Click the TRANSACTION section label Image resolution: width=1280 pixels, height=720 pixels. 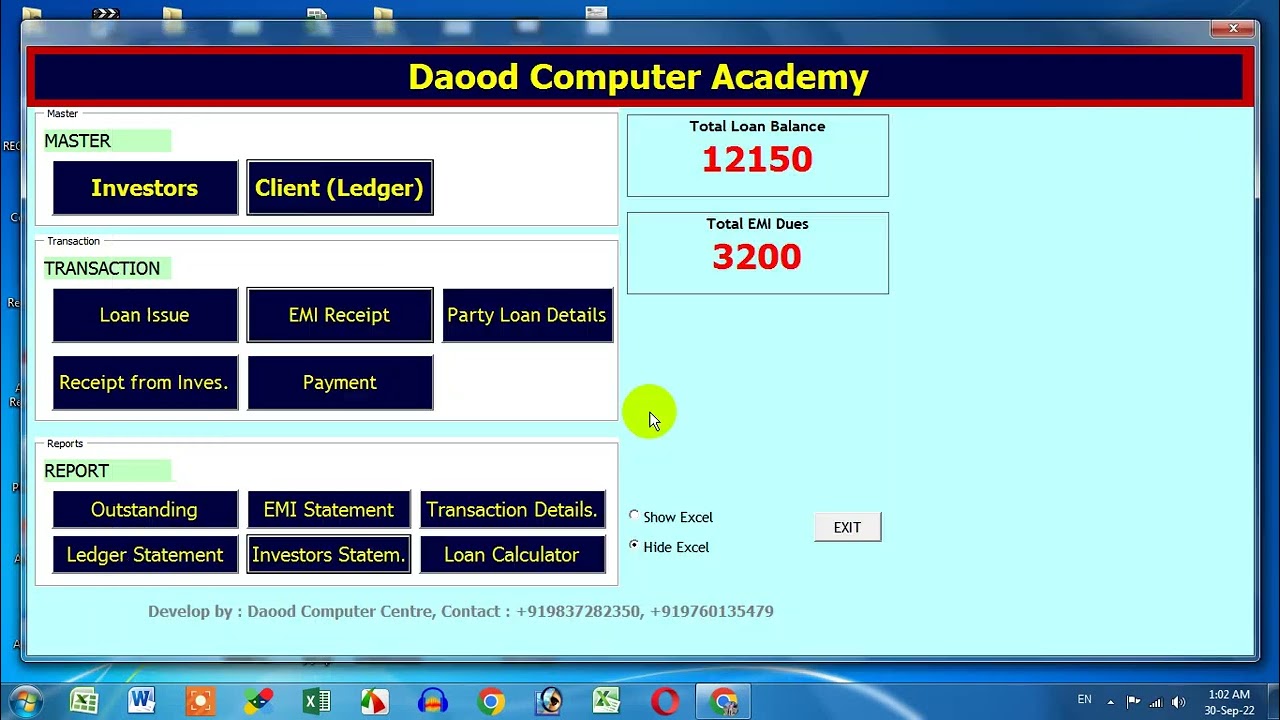(x=107, y=268)
